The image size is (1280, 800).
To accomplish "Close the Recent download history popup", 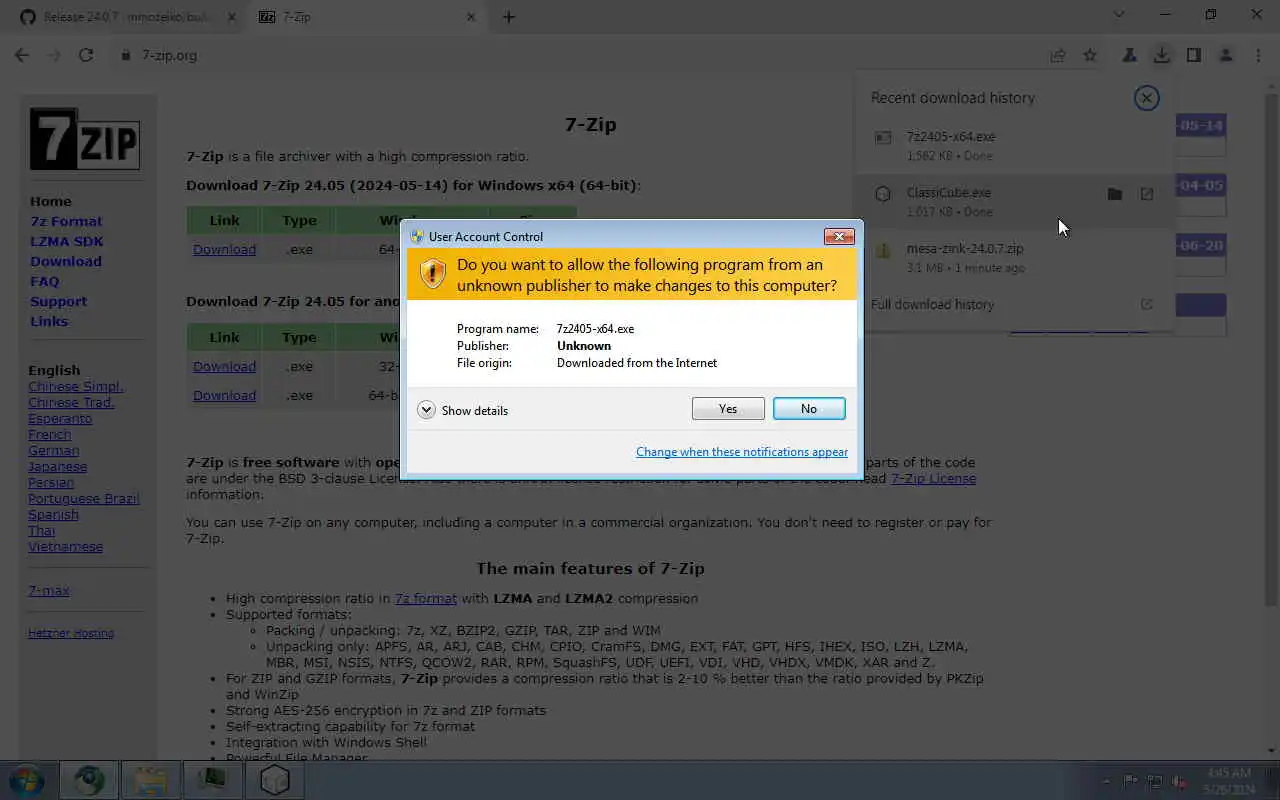I will [1146, 97].
